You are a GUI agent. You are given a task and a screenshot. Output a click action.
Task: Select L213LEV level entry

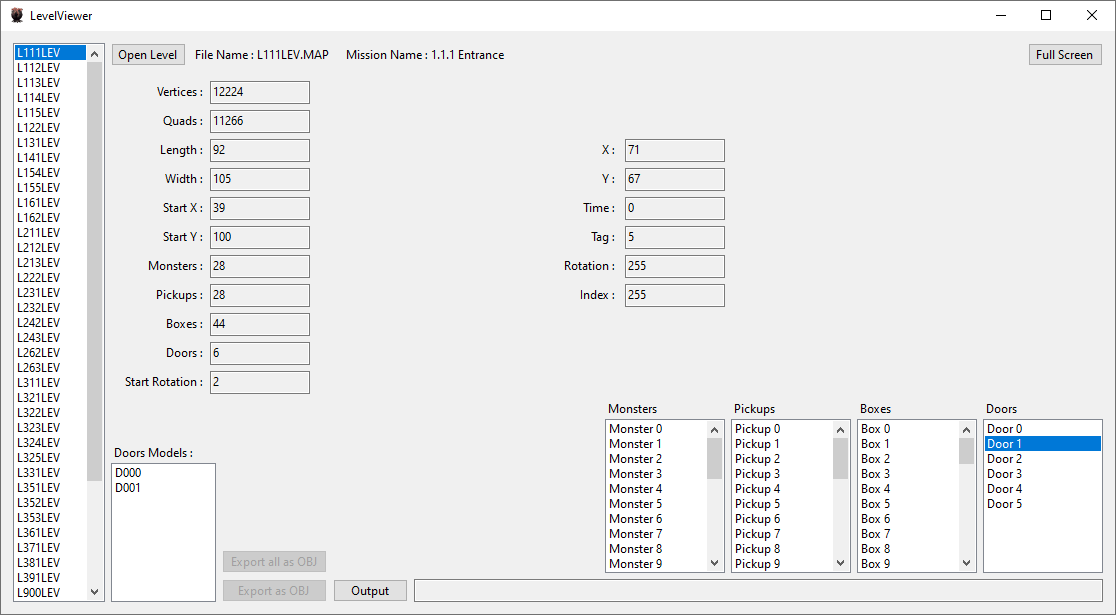click(x=51, y=263)
